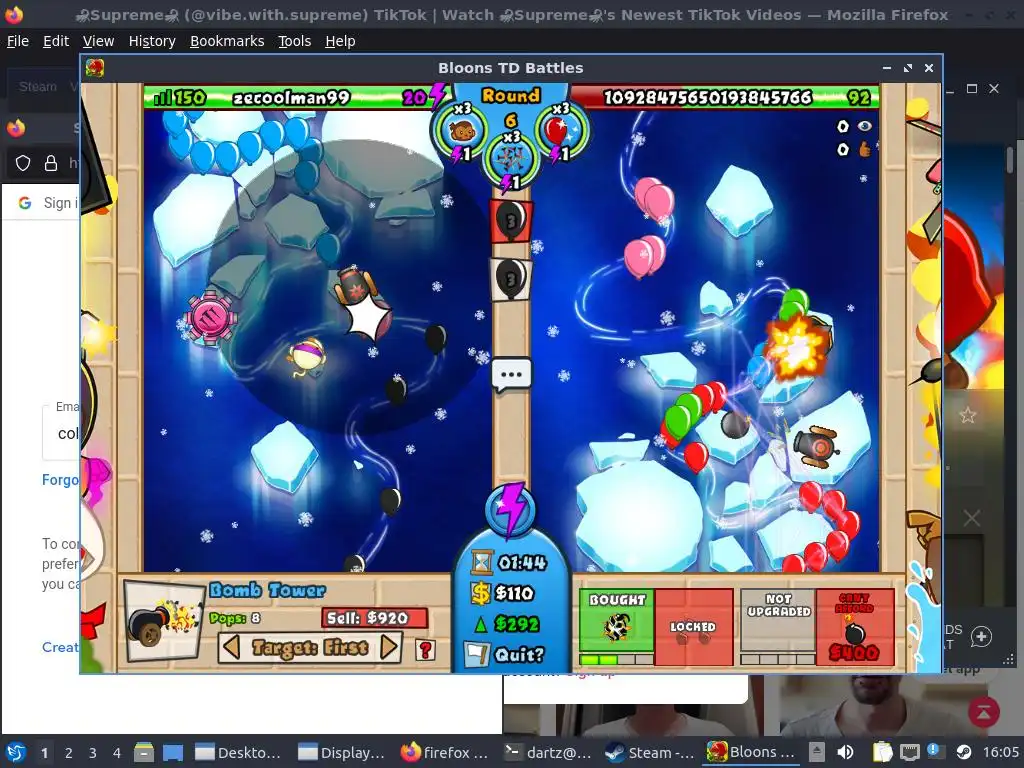
Task: Click the plus circle icon in Firefox page
Action: 982,637
